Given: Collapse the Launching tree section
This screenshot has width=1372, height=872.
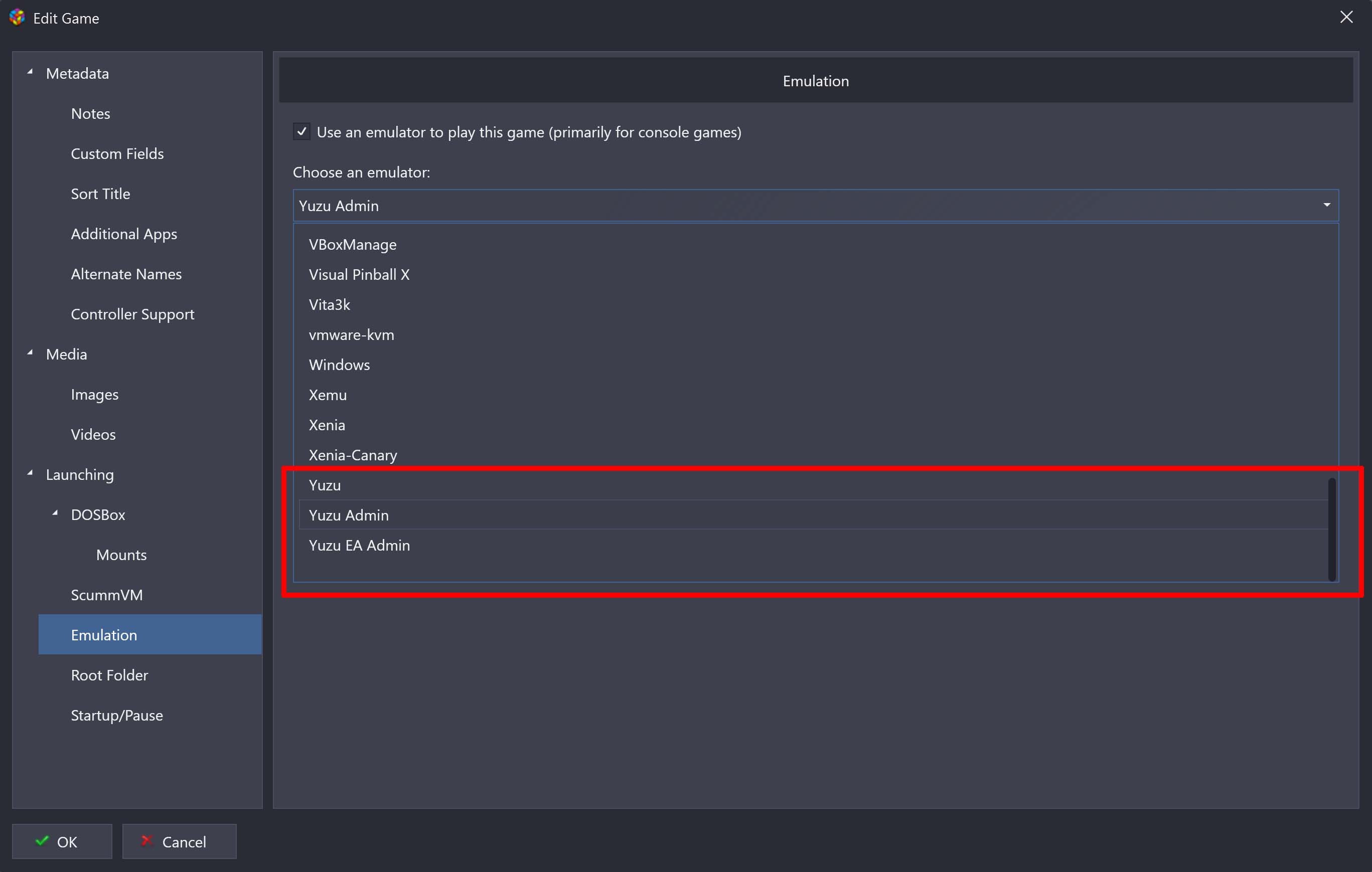Looking at the screenshot, I should click(x=30, y=474).
